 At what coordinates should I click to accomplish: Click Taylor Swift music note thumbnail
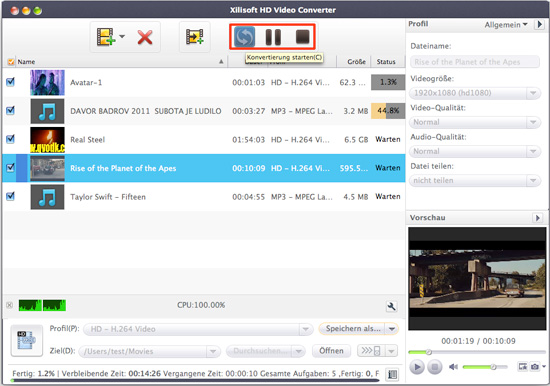(47, 197)
